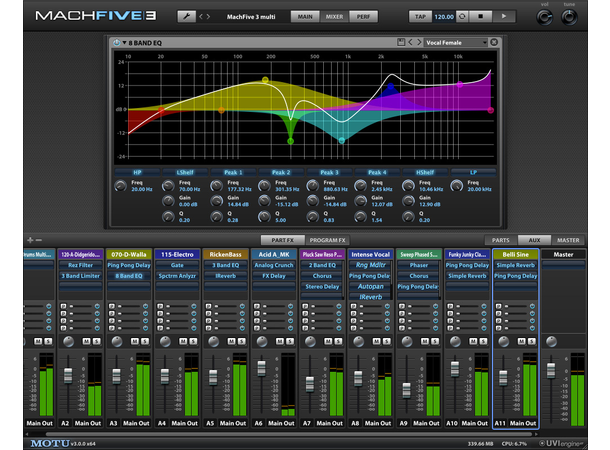This screenshot has width=610, height=450.
Task: Show the PARTS mixer section
Action: point(501,240)
